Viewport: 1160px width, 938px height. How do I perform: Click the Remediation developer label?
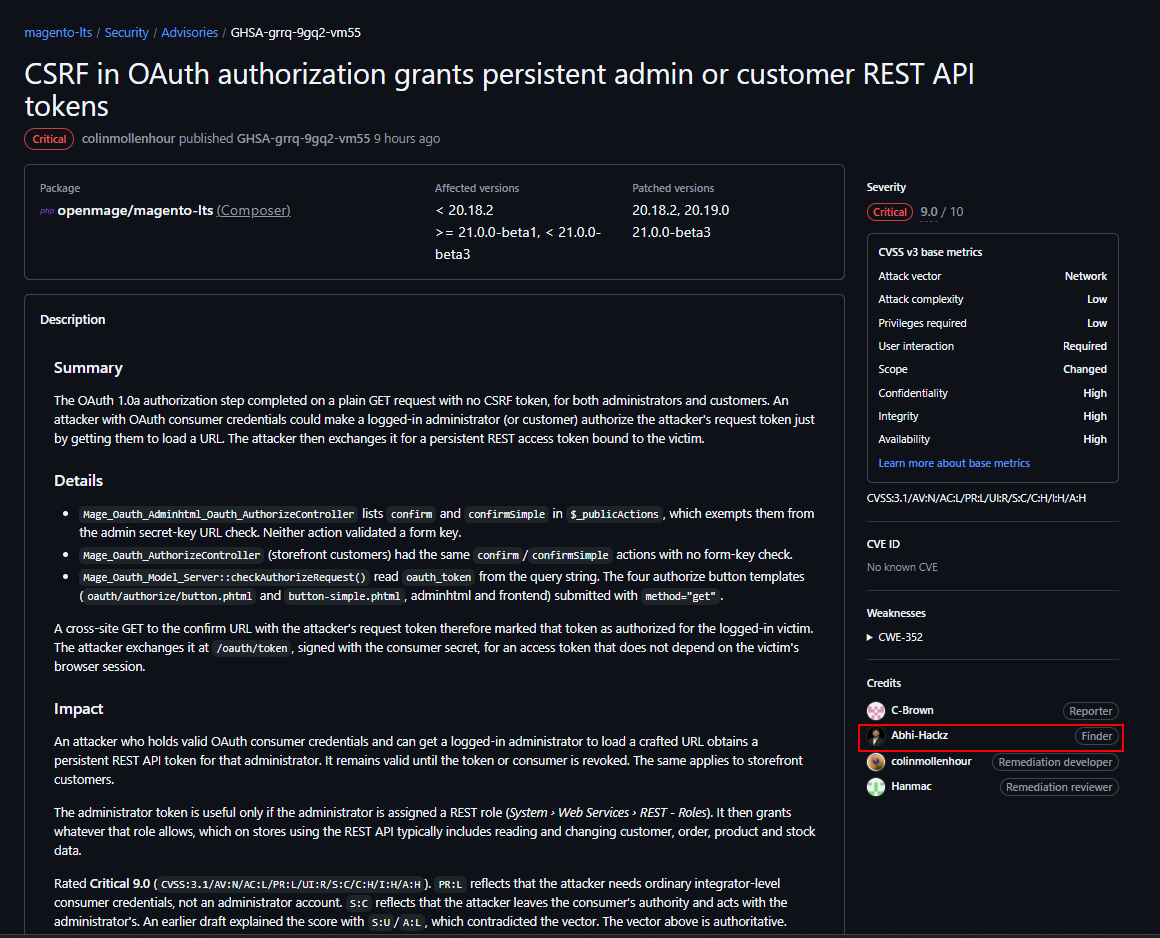click(1055, 762)
